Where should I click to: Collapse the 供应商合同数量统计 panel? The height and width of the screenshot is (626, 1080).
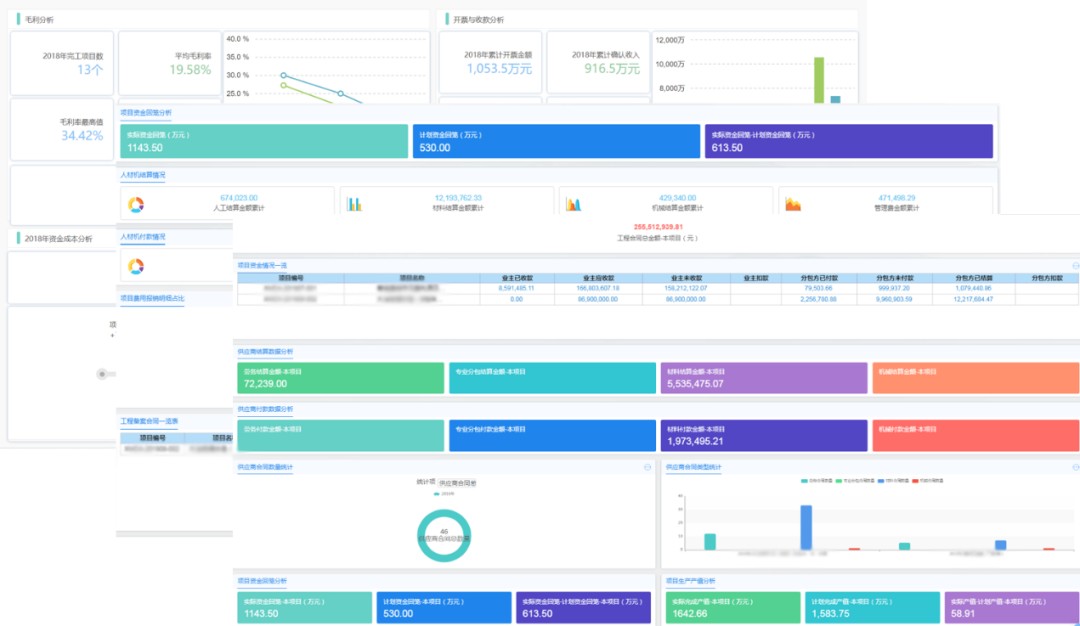pos(647,467)
